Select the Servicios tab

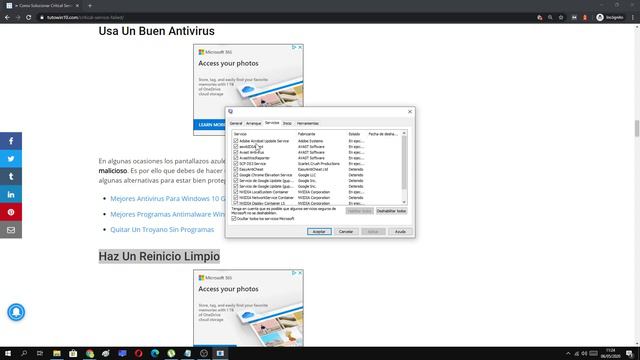[272, 123]
